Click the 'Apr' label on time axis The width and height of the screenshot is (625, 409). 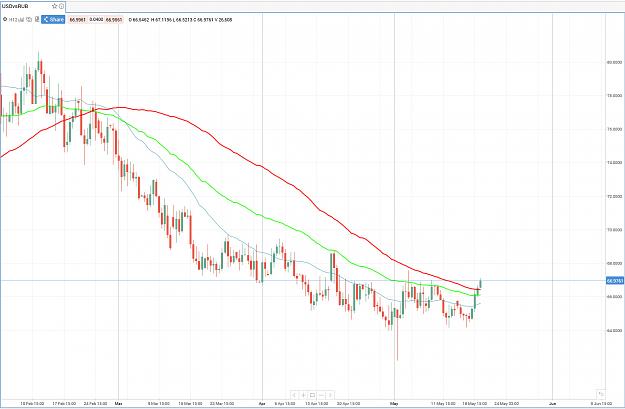point(262,404)
